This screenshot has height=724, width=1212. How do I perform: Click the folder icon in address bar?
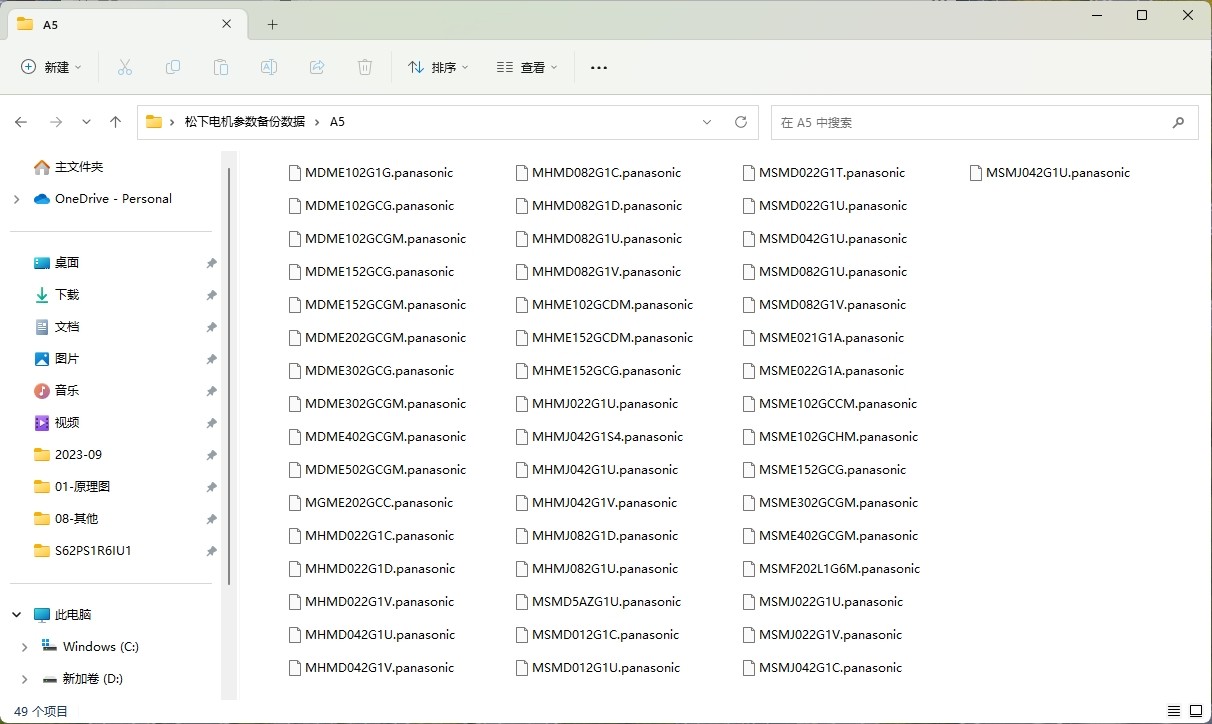tap(154, 122)
